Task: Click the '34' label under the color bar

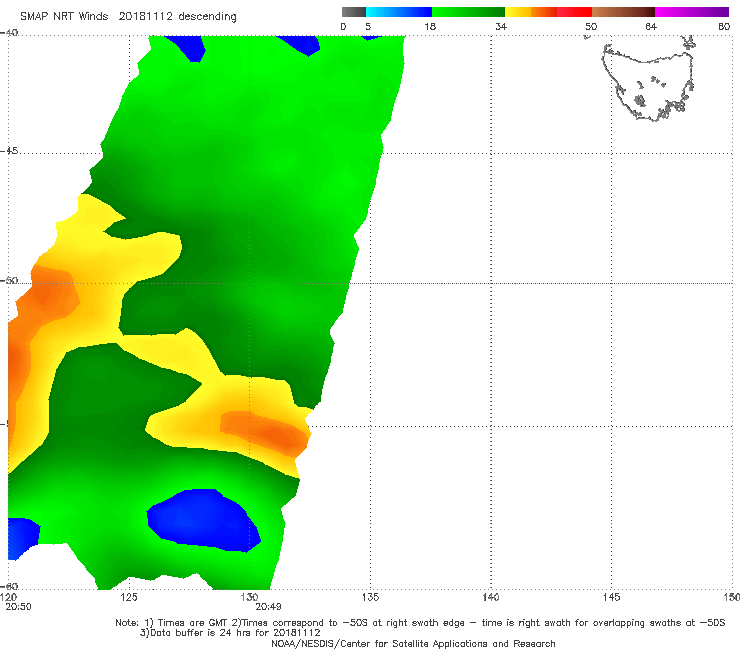Action: pyautogui.click(x=501, y=26)
